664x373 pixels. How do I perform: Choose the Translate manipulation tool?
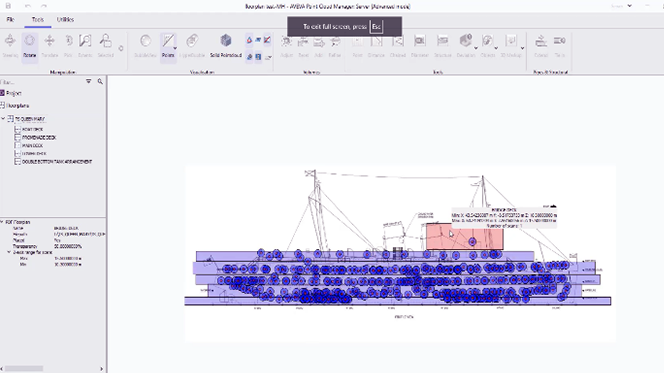50,46
